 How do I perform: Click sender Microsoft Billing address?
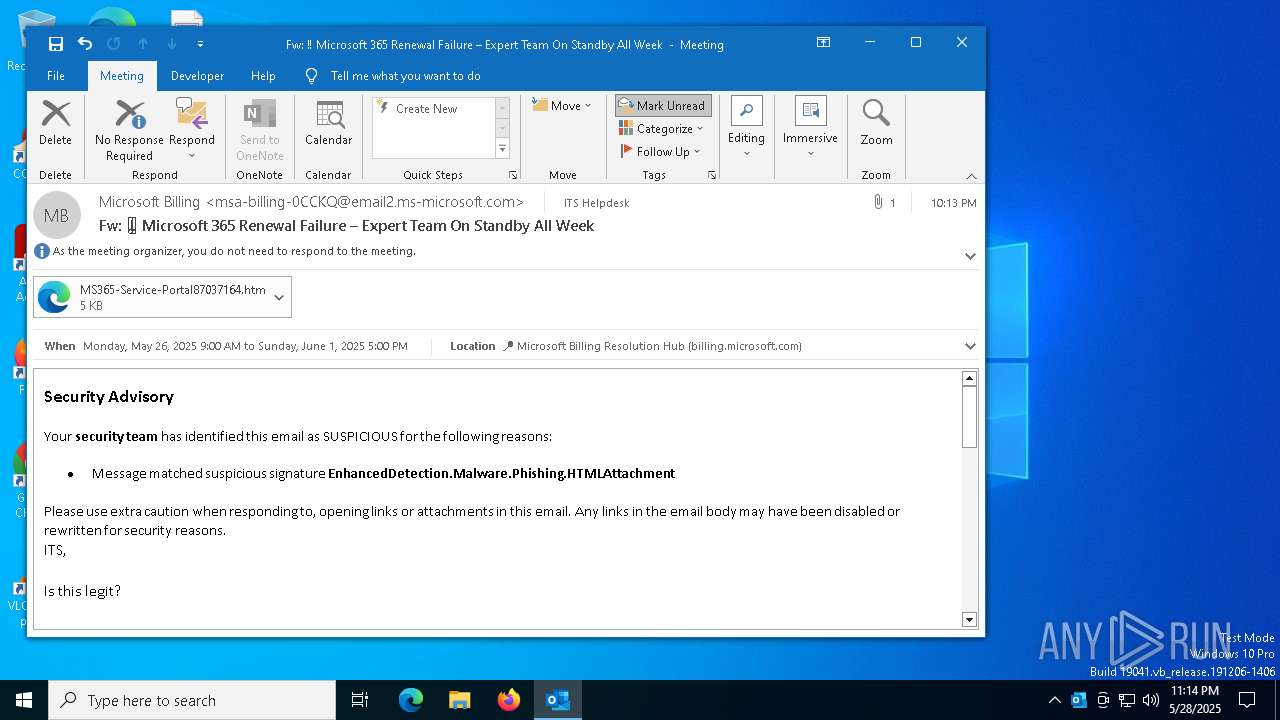(311, 202)
